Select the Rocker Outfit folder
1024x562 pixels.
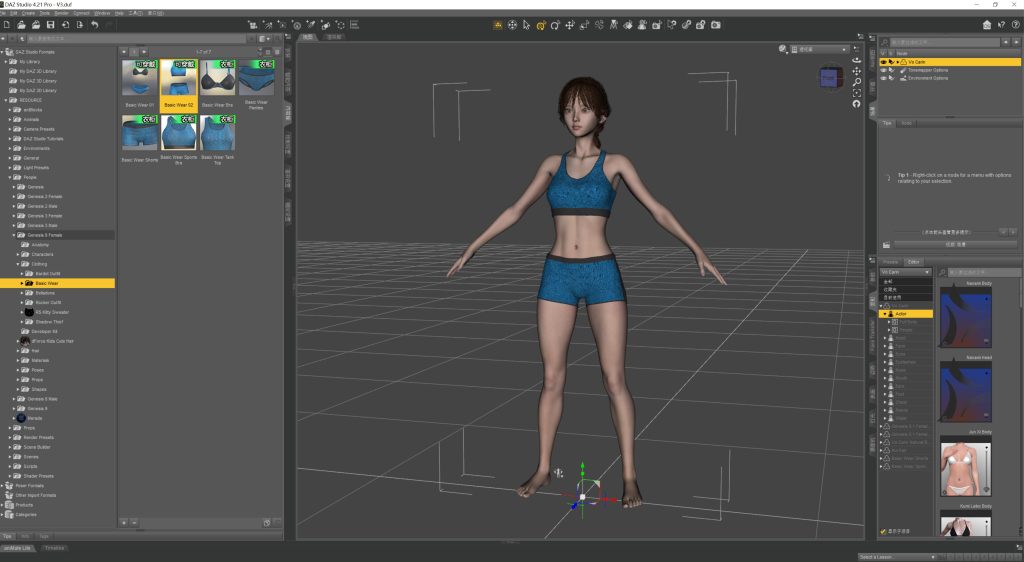tap(48, 302)
